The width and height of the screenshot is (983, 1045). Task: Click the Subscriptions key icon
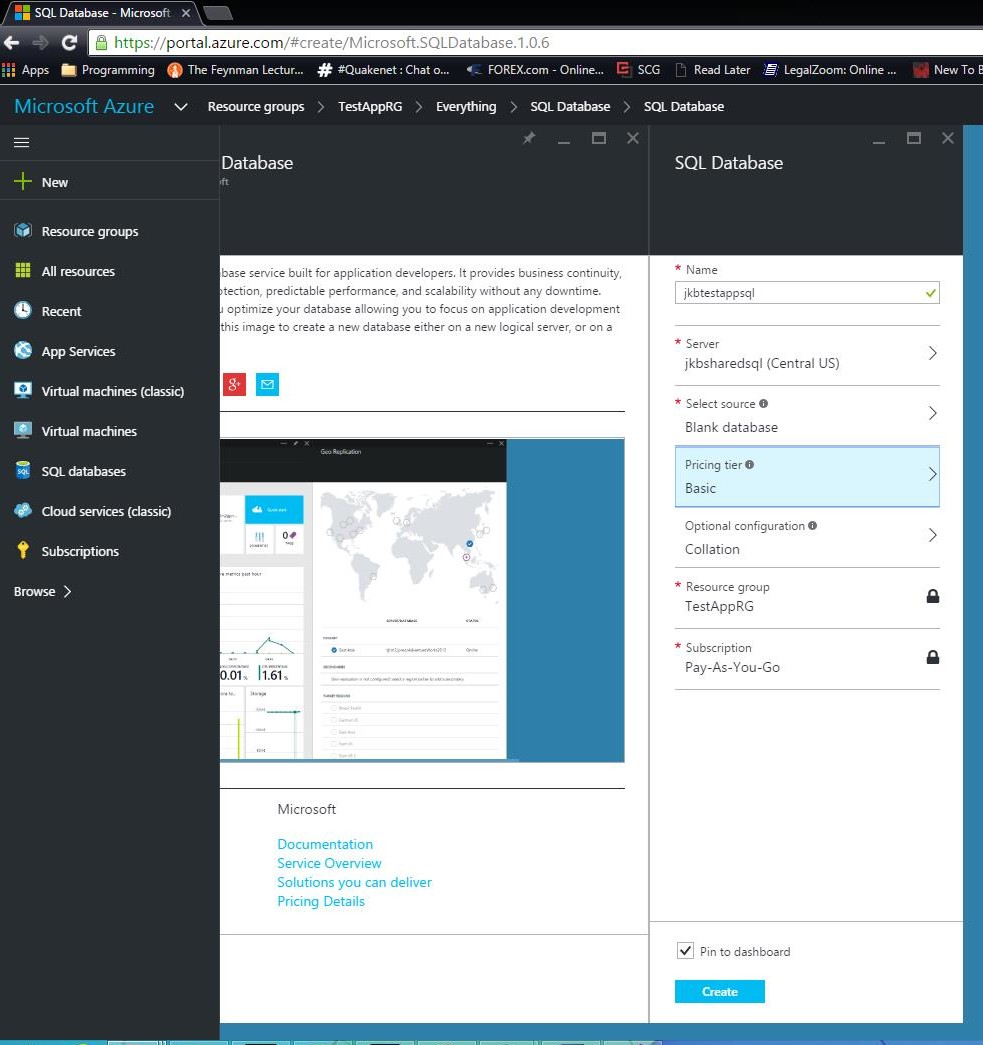pyautogui.click(x=23, y=550)
